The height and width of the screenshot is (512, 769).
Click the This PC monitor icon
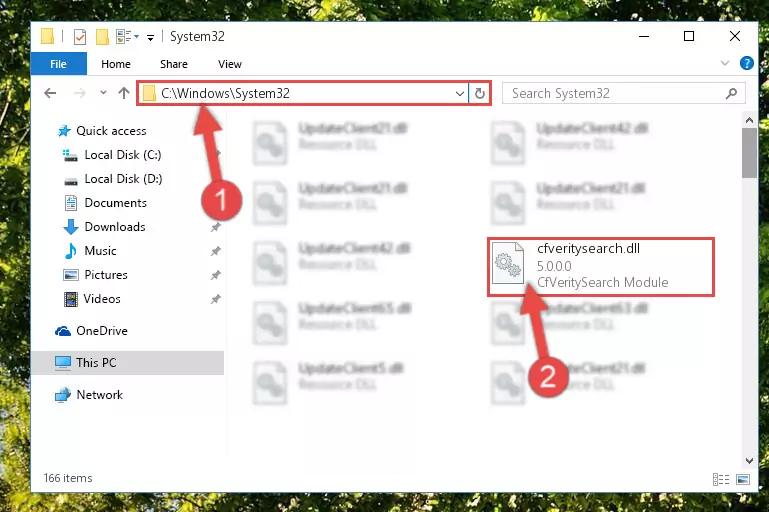[63, 363]
